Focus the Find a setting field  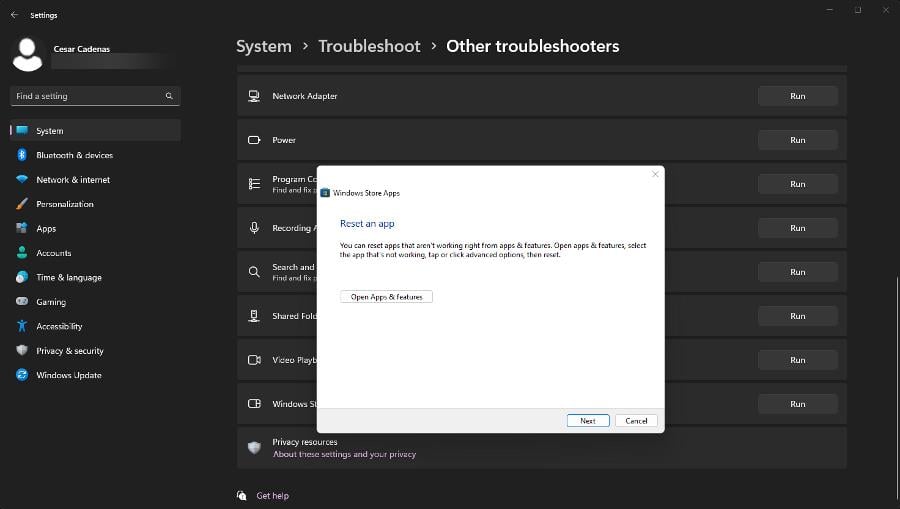95,96
